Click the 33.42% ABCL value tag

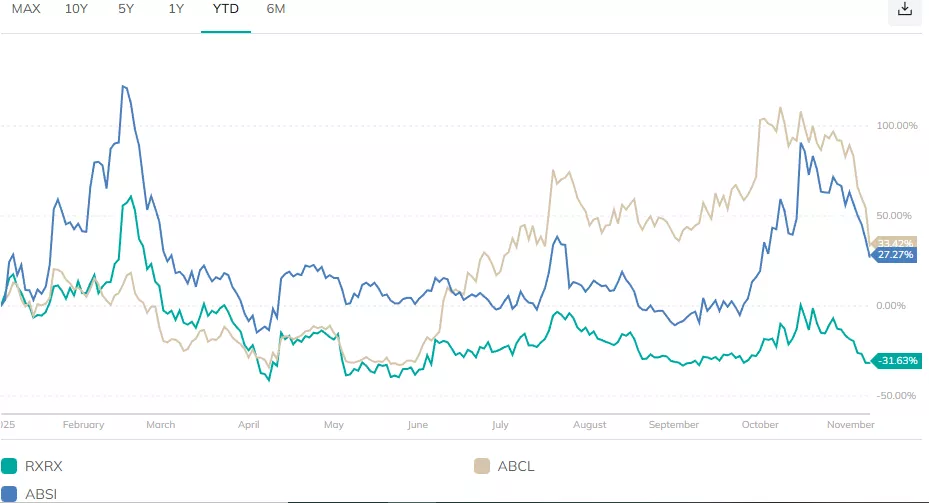point(895,243)
